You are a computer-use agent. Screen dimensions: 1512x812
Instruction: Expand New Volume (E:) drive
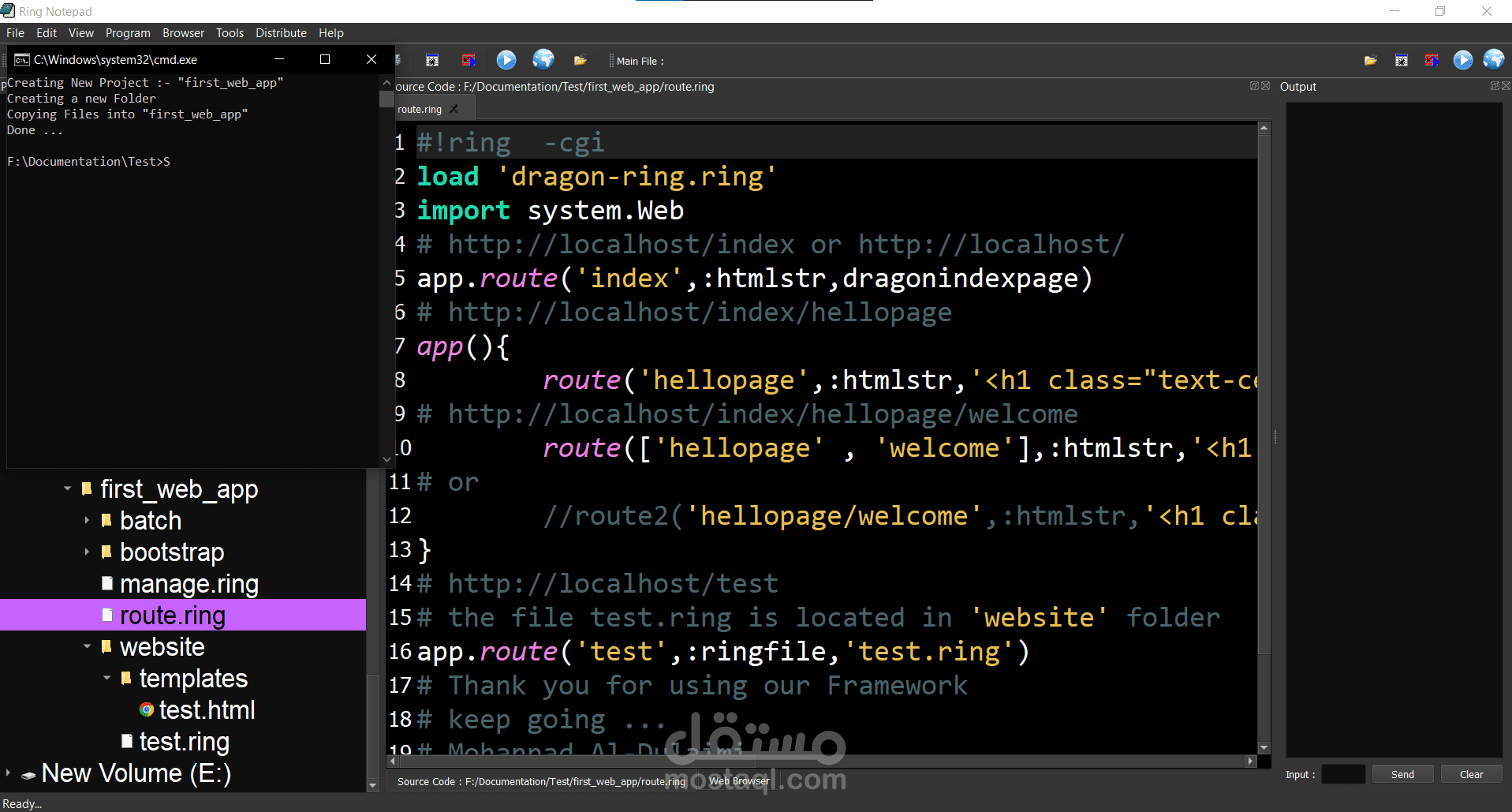click(x=8, y=773)
